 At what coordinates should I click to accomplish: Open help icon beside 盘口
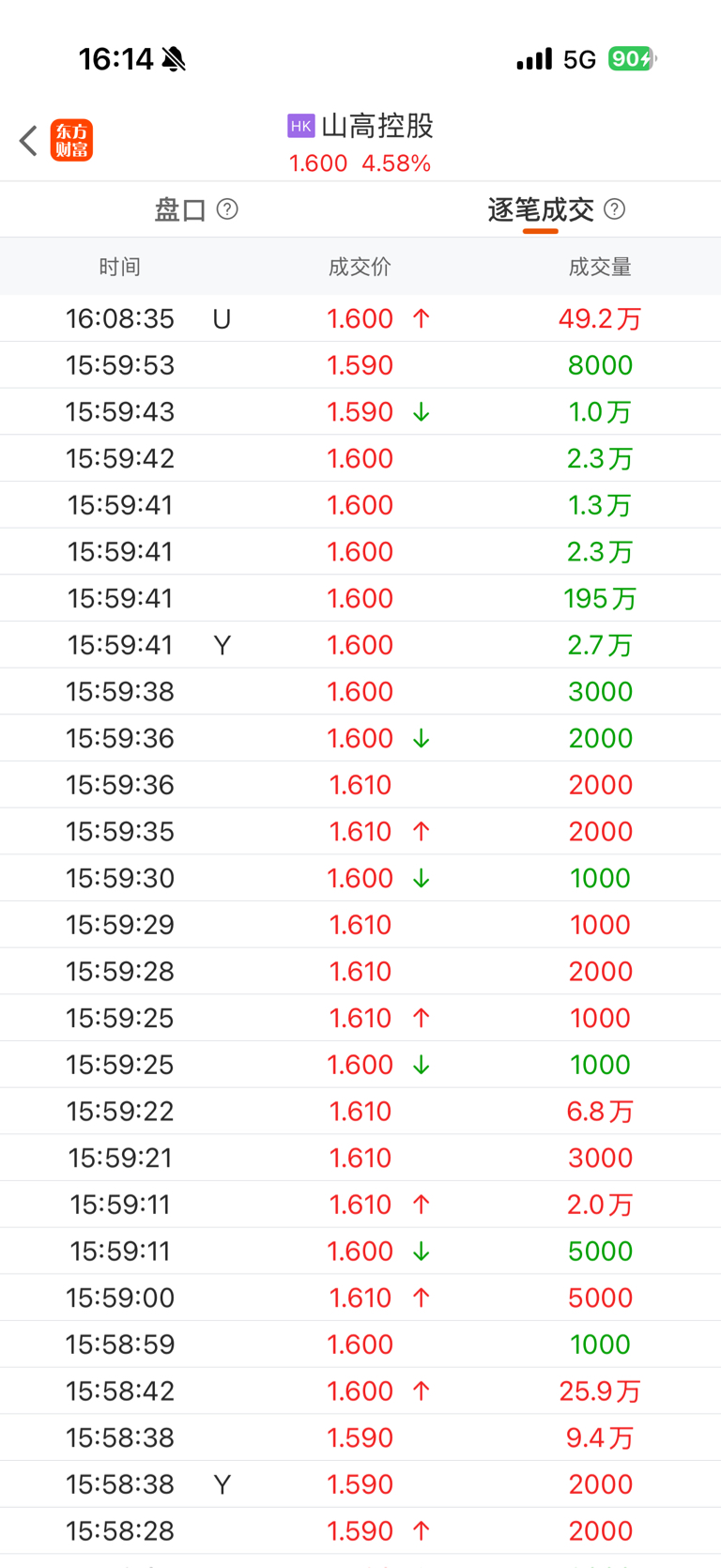227,208
